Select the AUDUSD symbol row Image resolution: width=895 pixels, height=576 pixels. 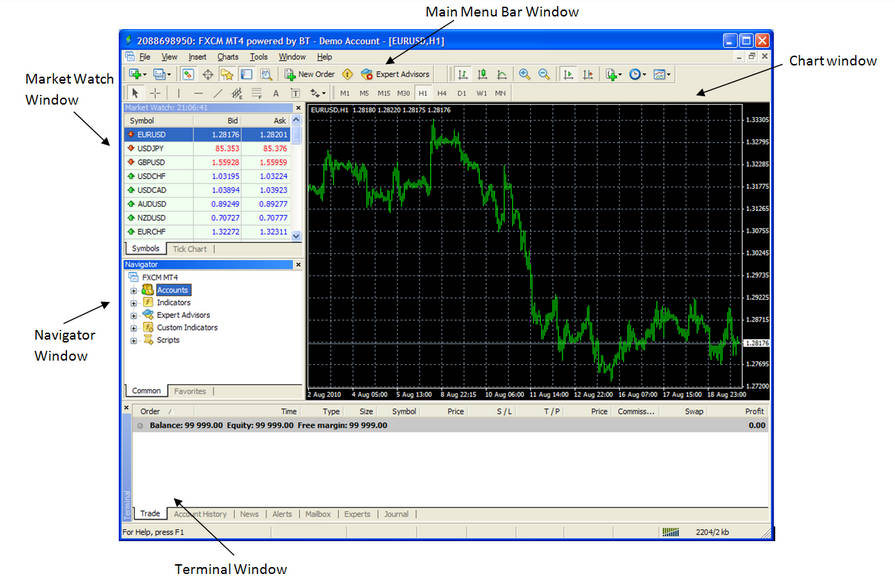point(208,204)
